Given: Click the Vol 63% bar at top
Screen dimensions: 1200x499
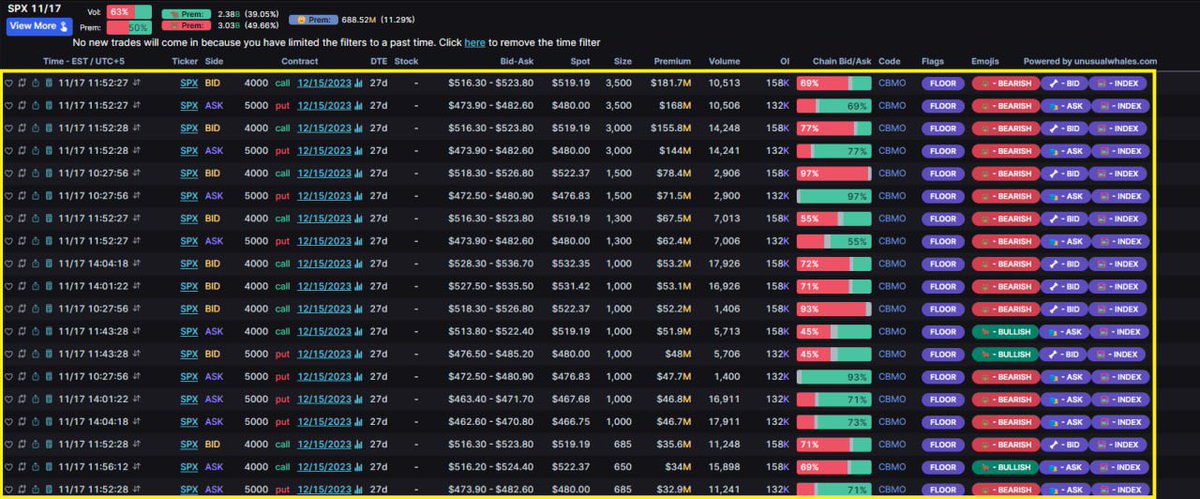Looking at the screenshot, I should point(129,11).
